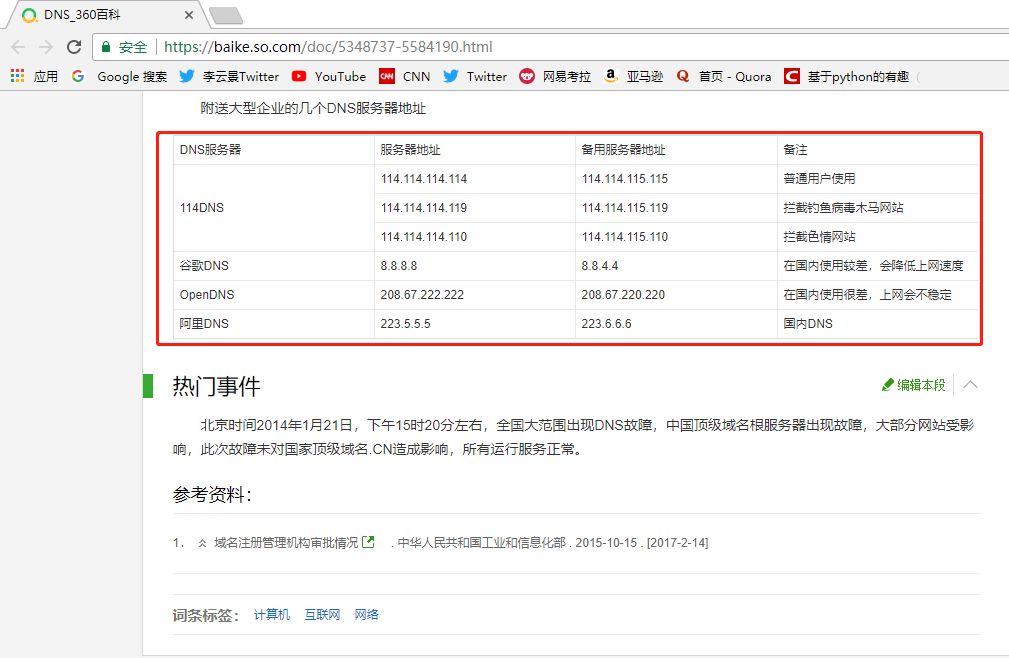Close the DNS_360百科 tab
The image size is (1009, 658).
point(189,15)
